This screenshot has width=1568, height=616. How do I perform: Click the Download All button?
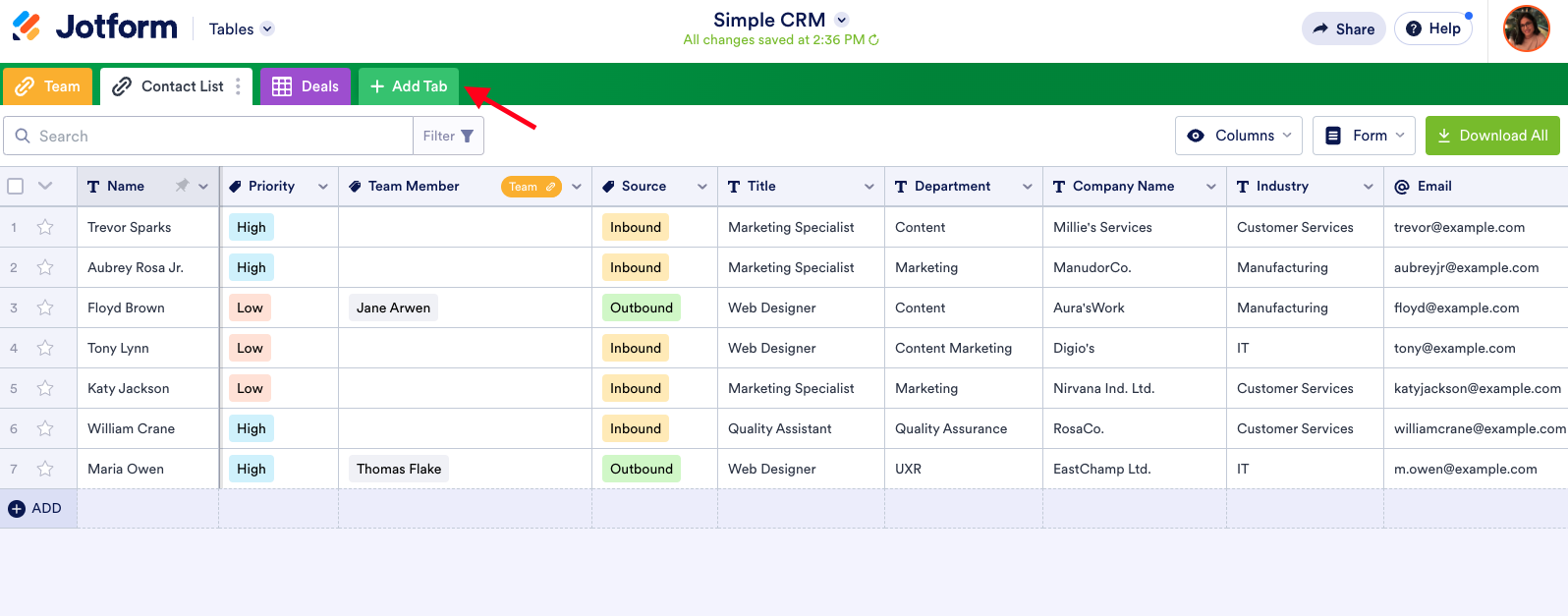pos(1492,136)
